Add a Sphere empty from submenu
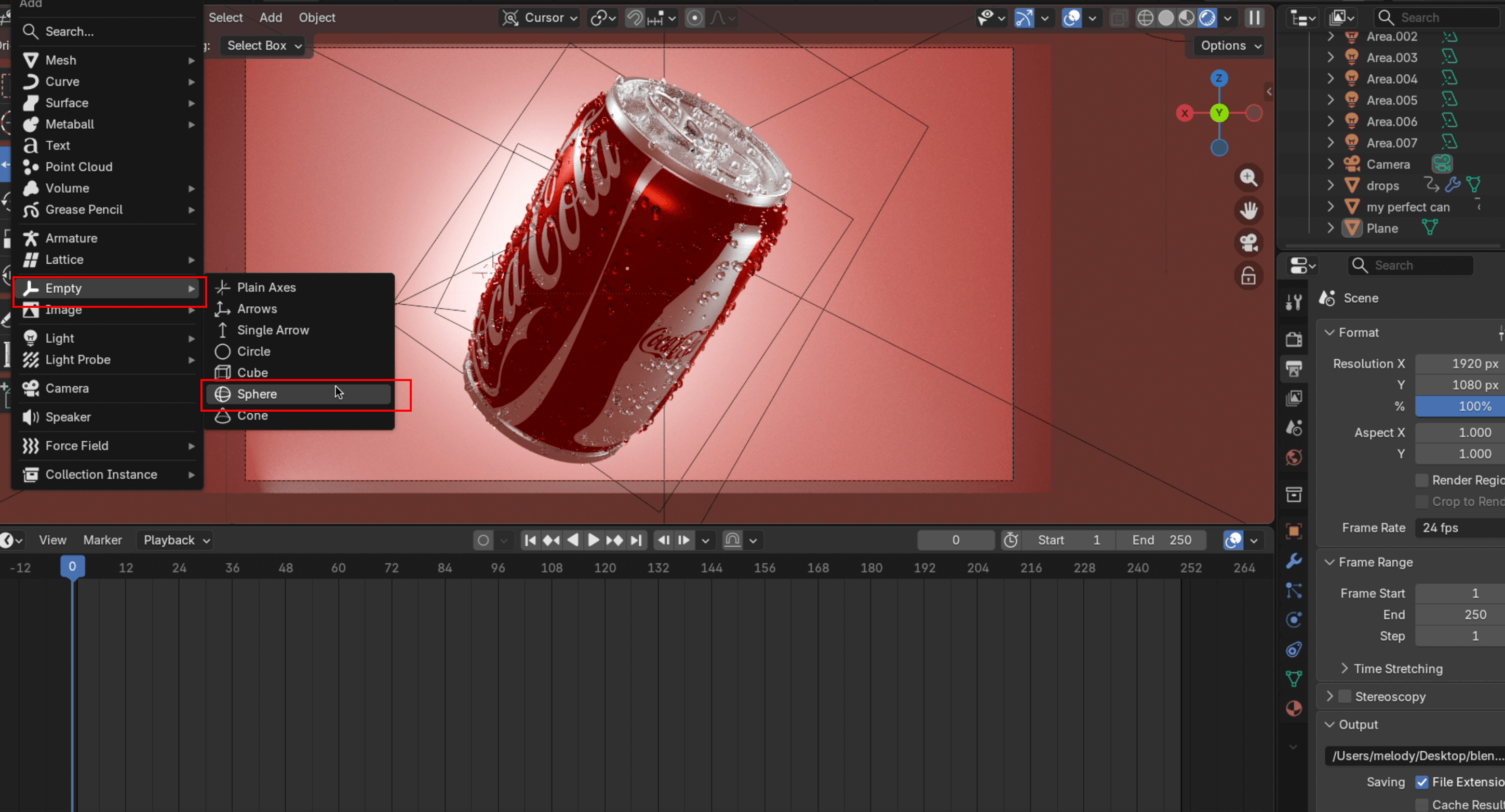This screenshot has height=812, width=1505. coord(299,394)
